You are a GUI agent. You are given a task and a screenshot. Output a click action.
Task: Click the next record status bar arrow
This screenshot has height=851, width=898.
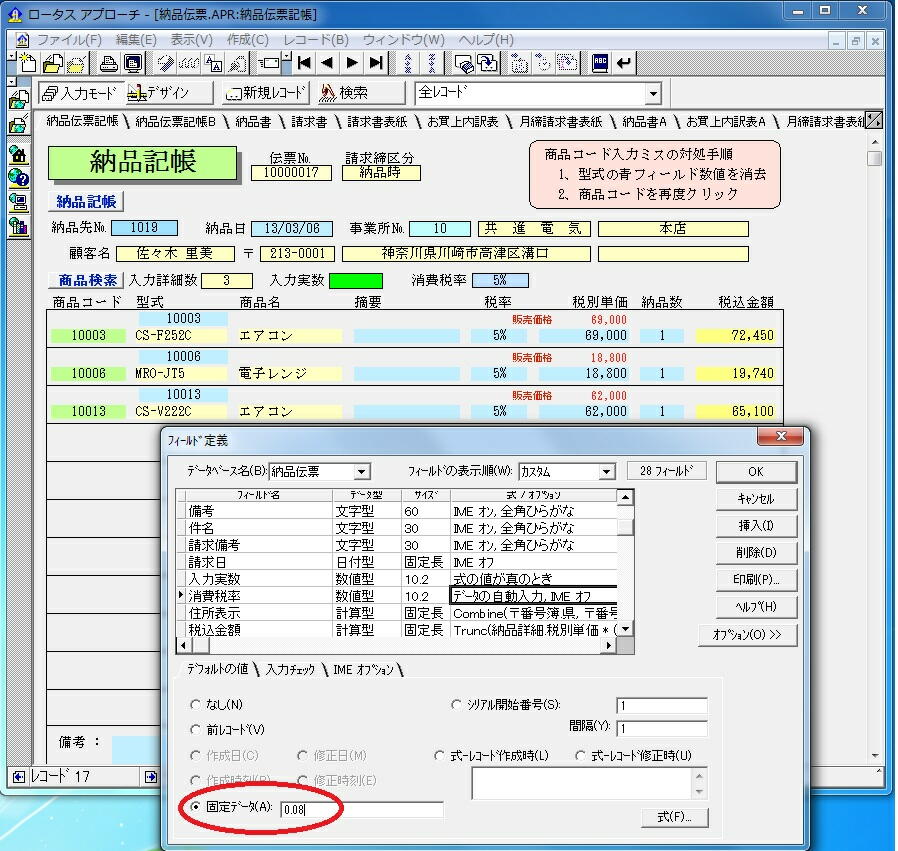150,777
